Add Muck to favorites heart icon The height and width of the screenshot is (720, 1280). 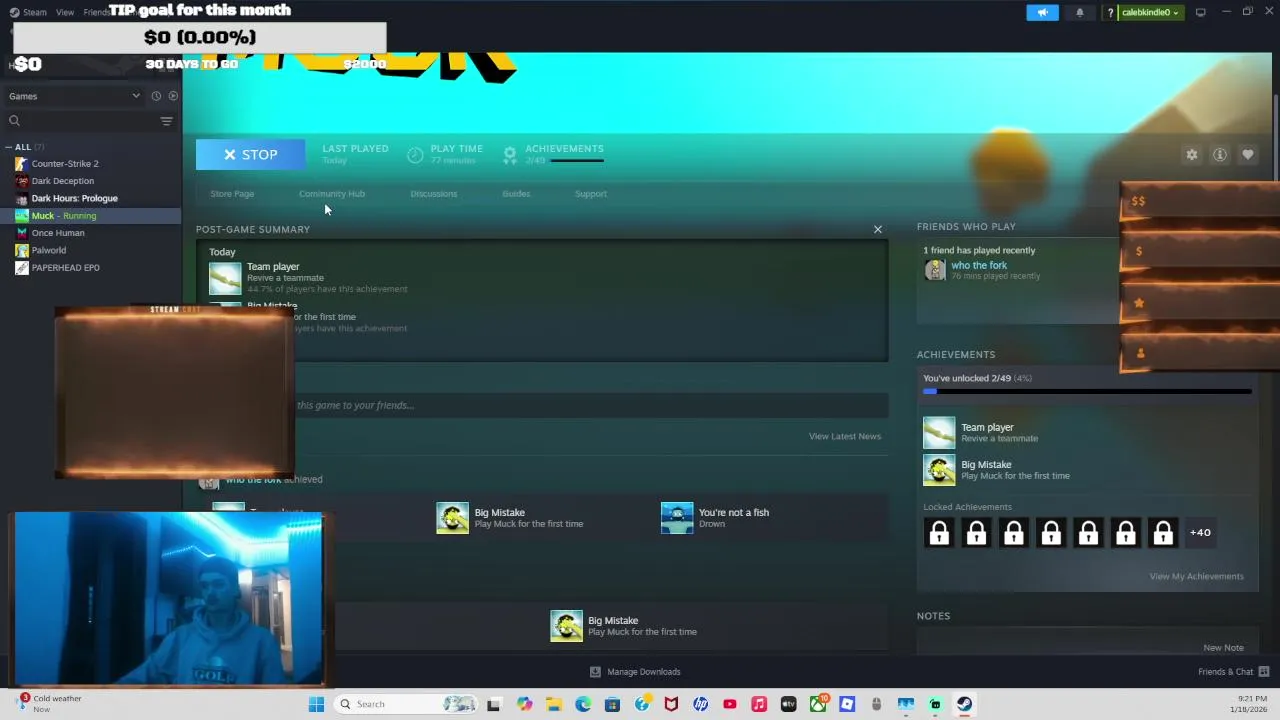click(x=1247, y=155)
